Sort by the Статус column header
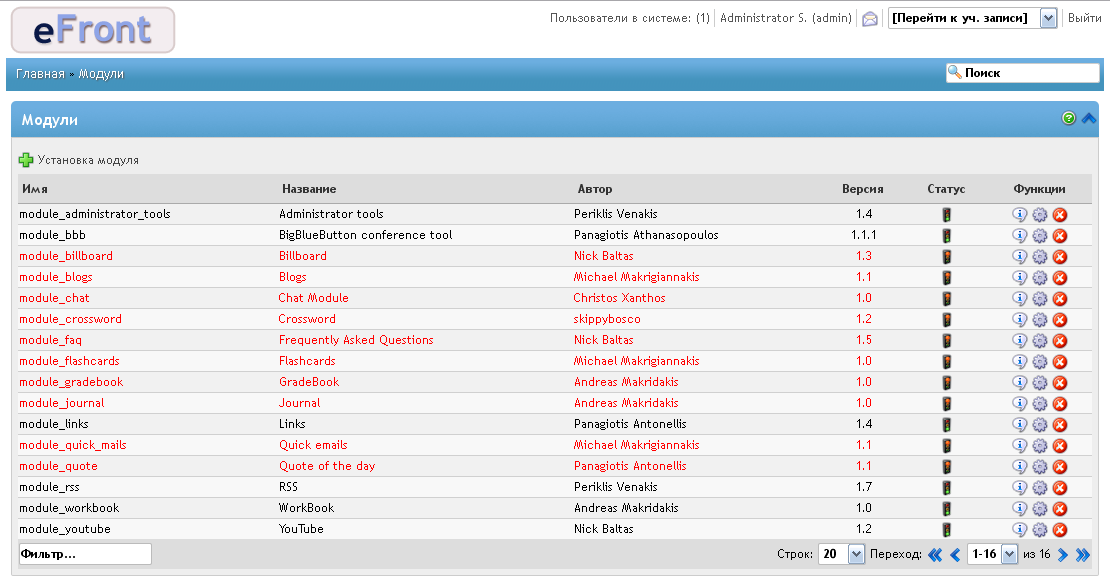 (946, 189)
